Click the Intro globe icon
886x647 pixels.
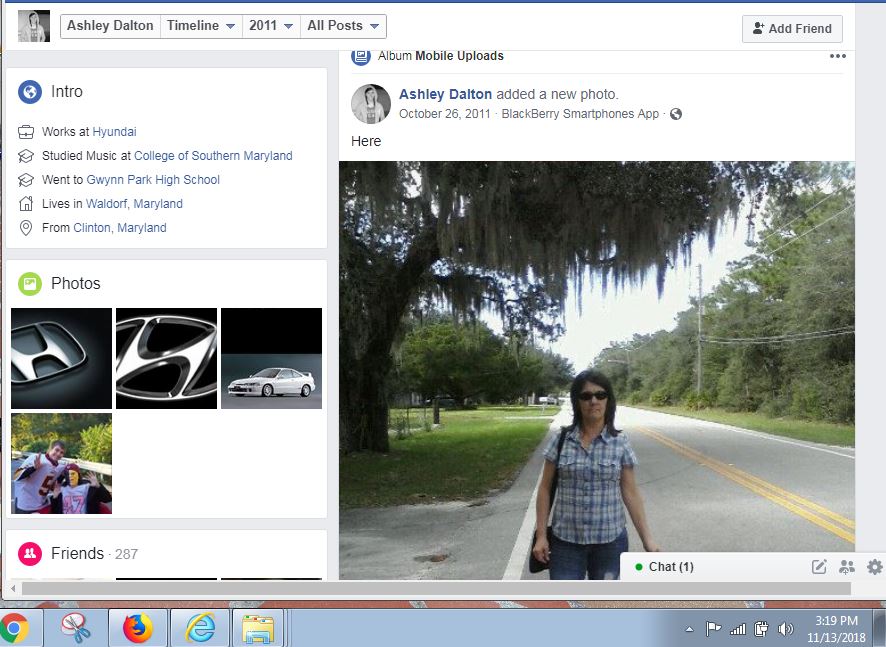click(30, 92)
